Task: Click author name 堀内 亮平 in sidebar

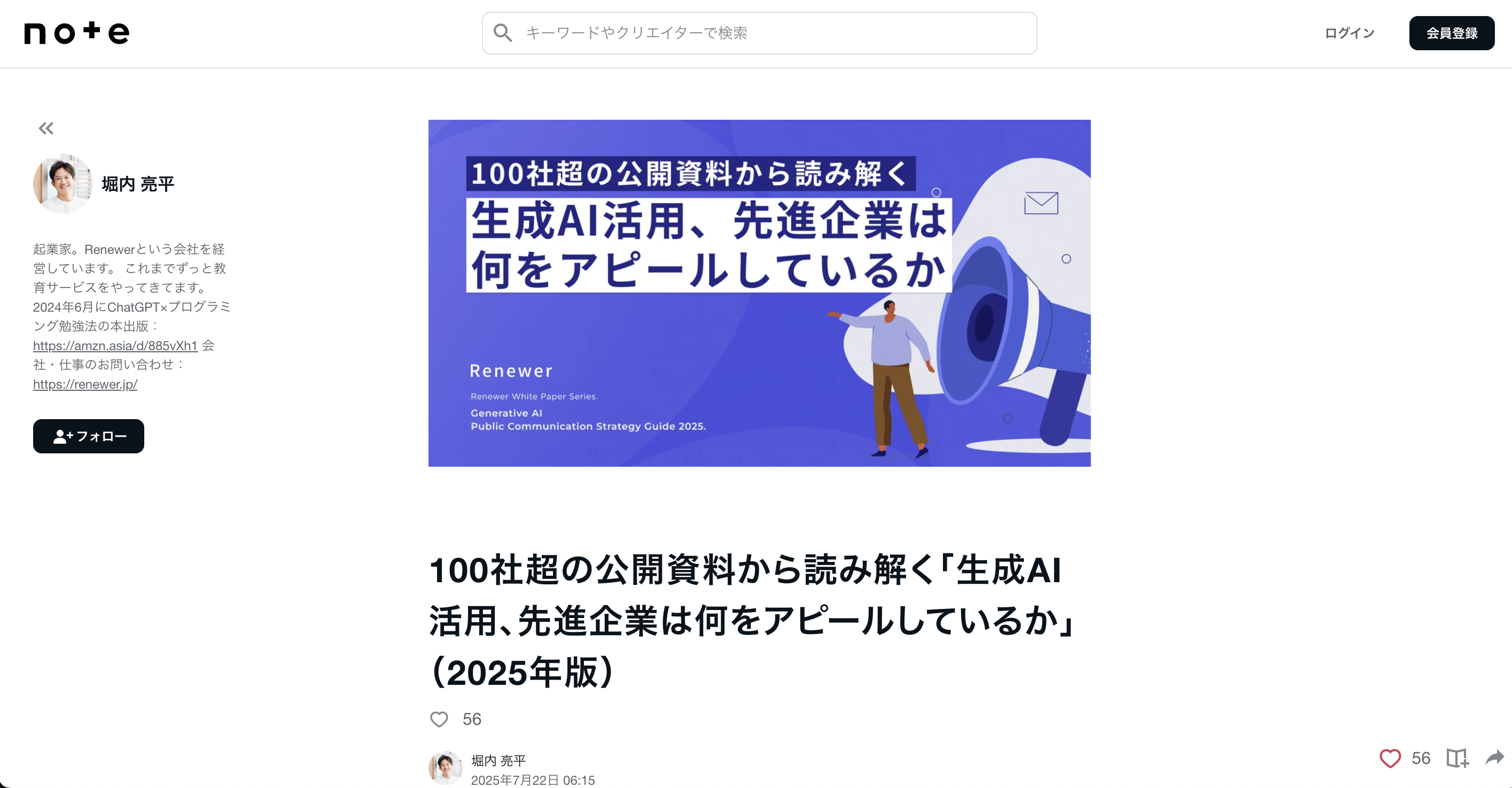Action: point(138,184)
